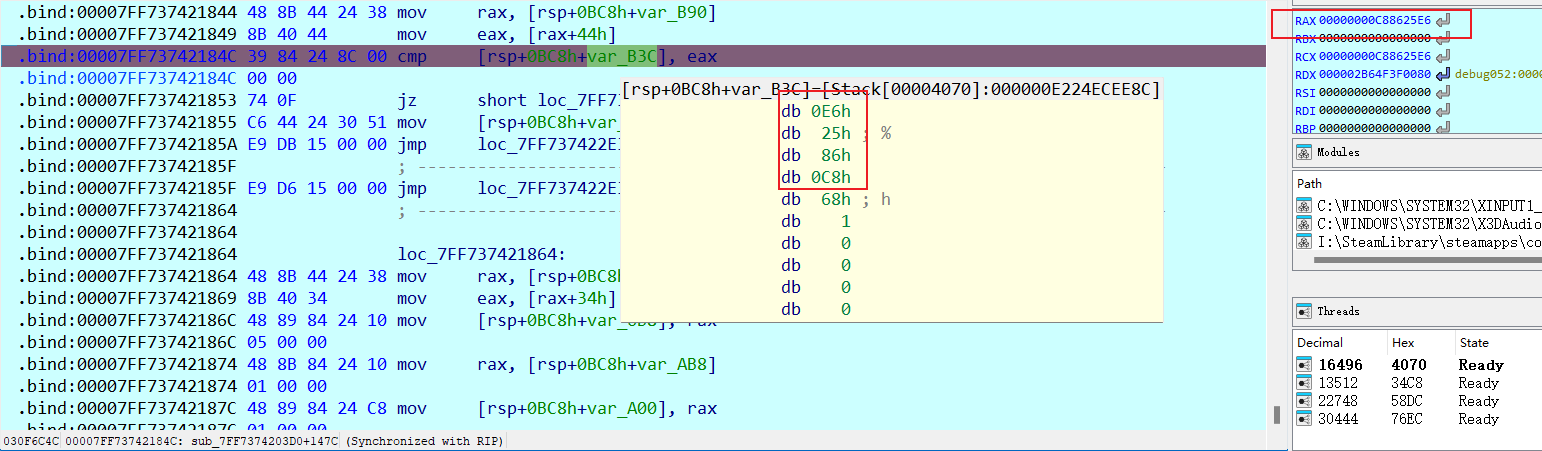This screenshot has height=451, width=1542.
Task: Click the Modules panel title icon
Action: coord(1304,152)
